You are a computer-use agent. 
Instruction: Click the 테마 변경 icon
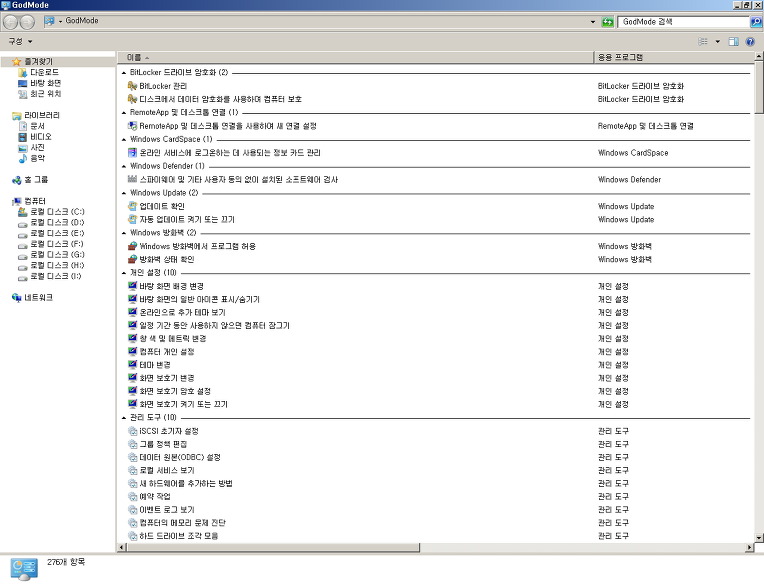(132, 364)
